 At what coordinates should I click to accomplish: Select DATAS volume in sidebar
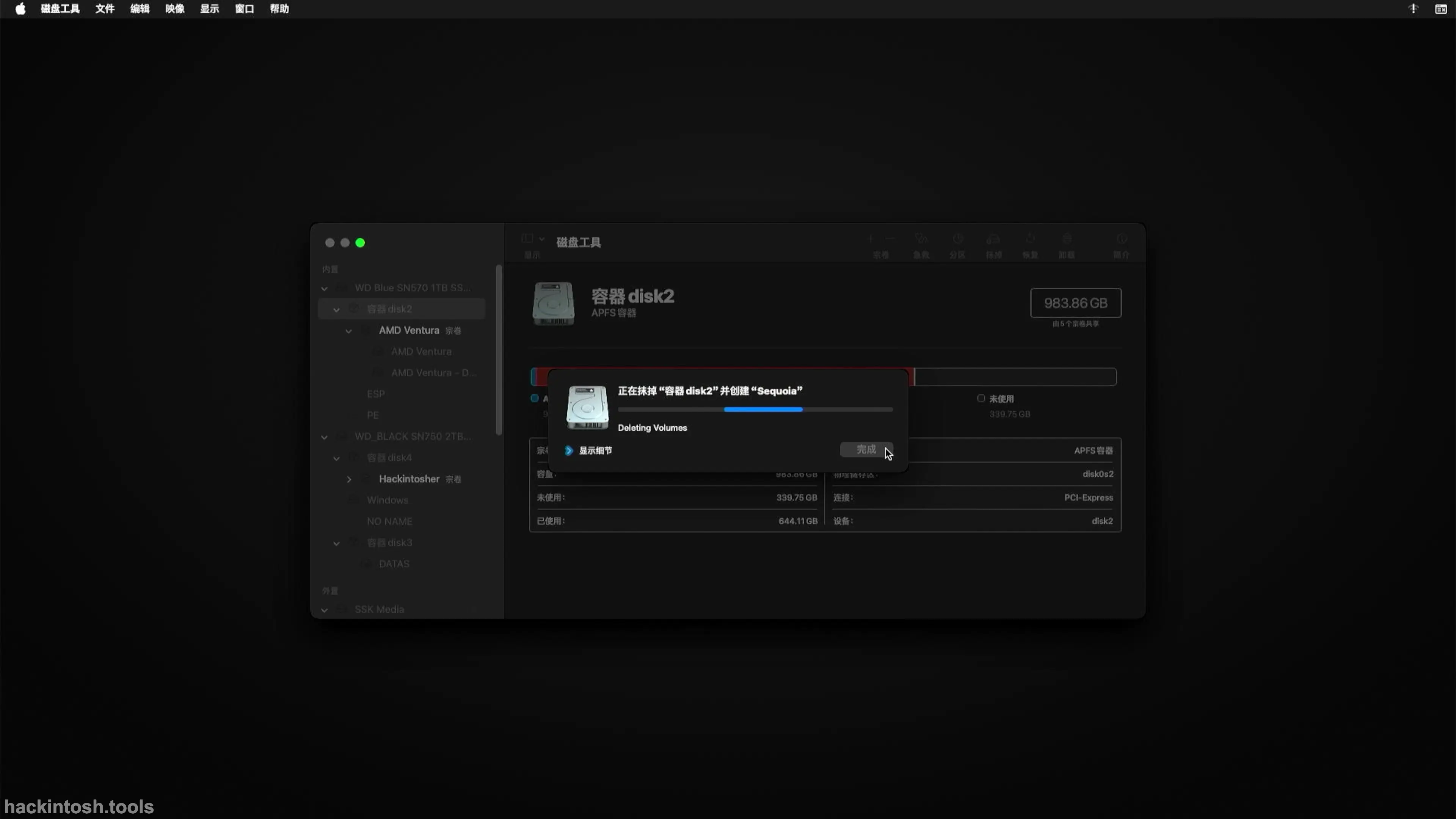(x=401, y=563)
